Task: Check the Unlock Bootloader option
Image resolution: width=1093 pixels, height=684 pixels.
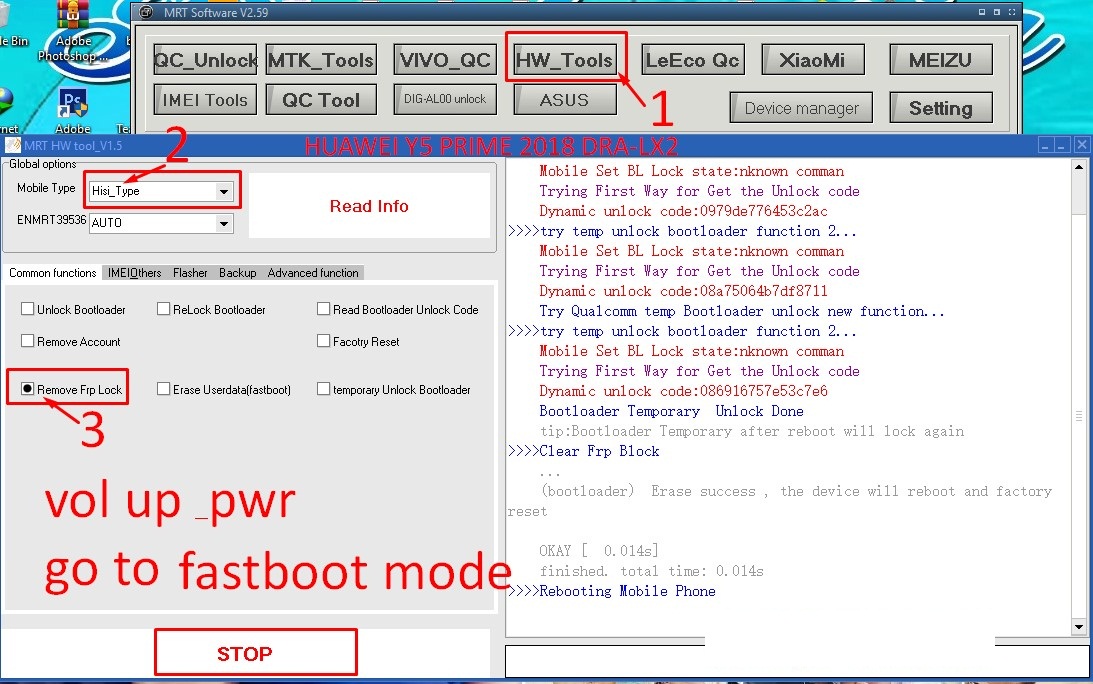Action: pyautogui.click(x=28, y=309)
